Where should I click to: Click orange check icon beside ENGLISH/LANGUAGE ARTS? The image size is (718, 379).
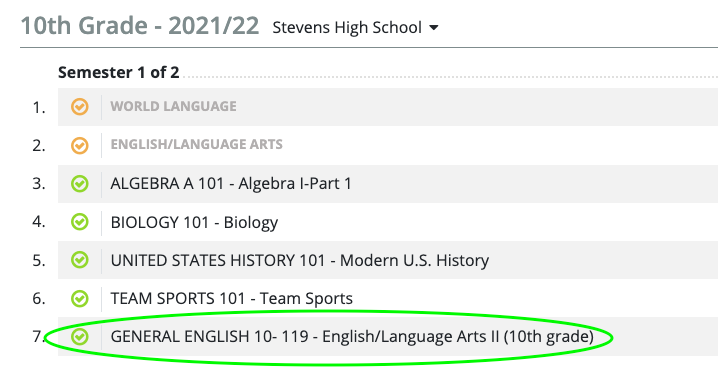click(x=80, y=145)
